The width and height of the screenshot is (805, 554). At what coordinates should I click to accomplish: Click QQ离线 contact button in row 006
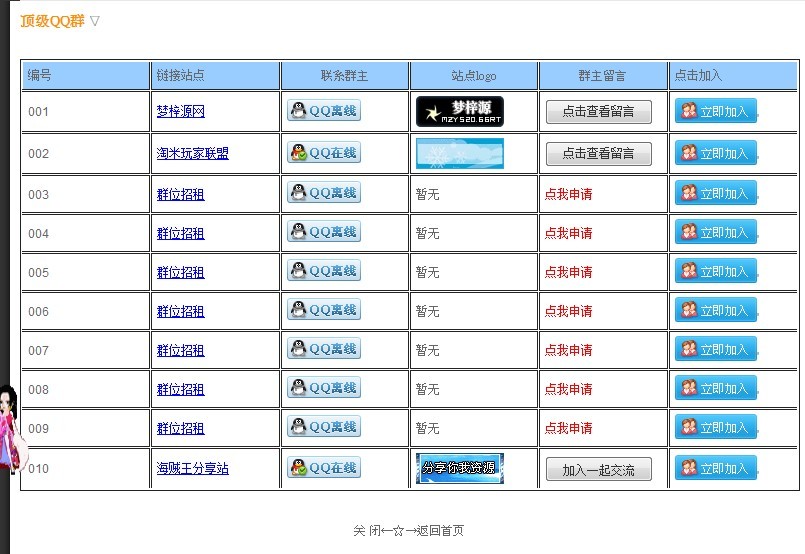click(x=324, y=310)
